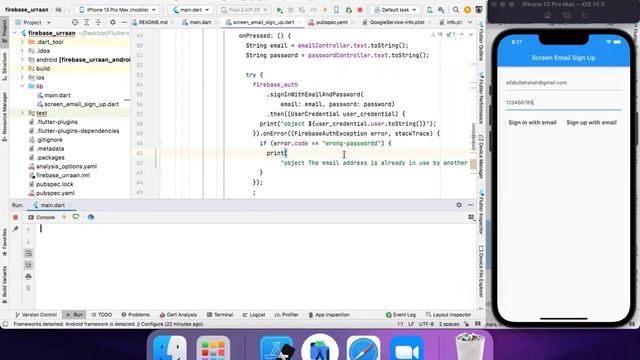The width and height of the screenshot is (640, 360).
Task: Hide the Project panel with minus icon
Action: (124, 22)
